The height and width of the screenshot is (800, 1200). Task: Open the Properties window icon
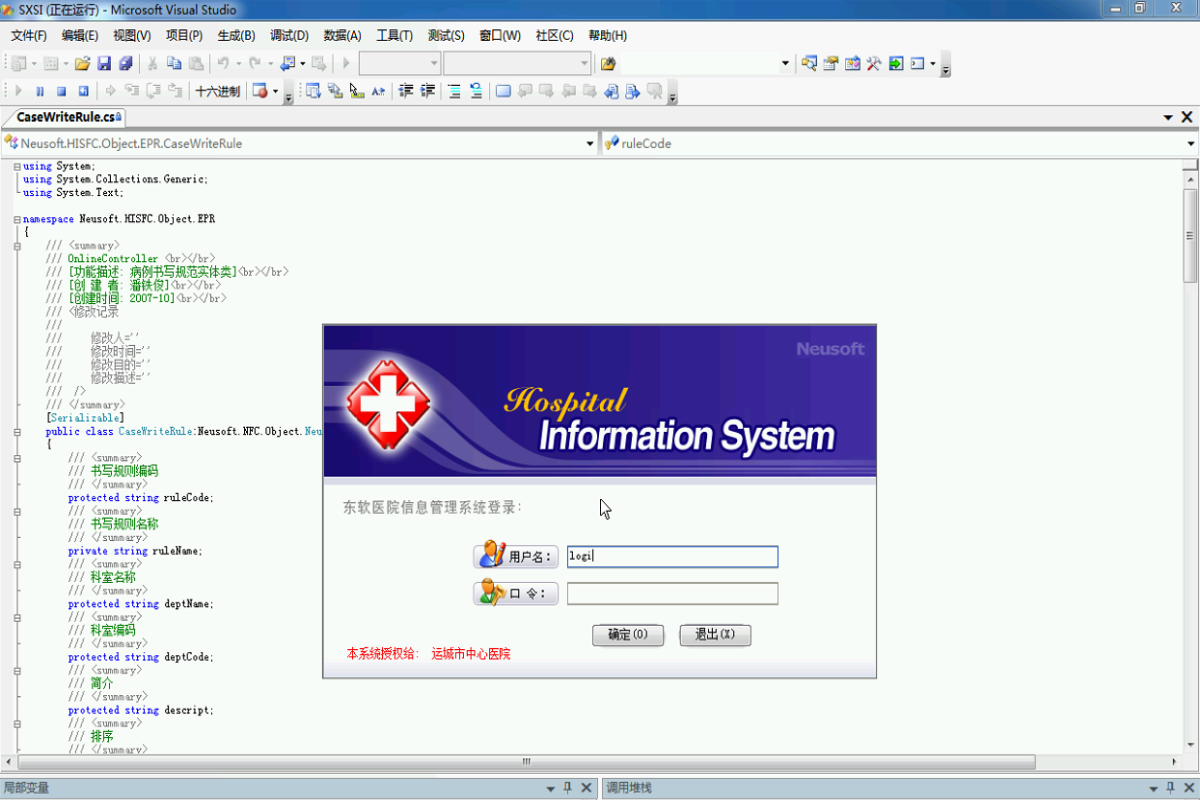click(x=831, y=63)
